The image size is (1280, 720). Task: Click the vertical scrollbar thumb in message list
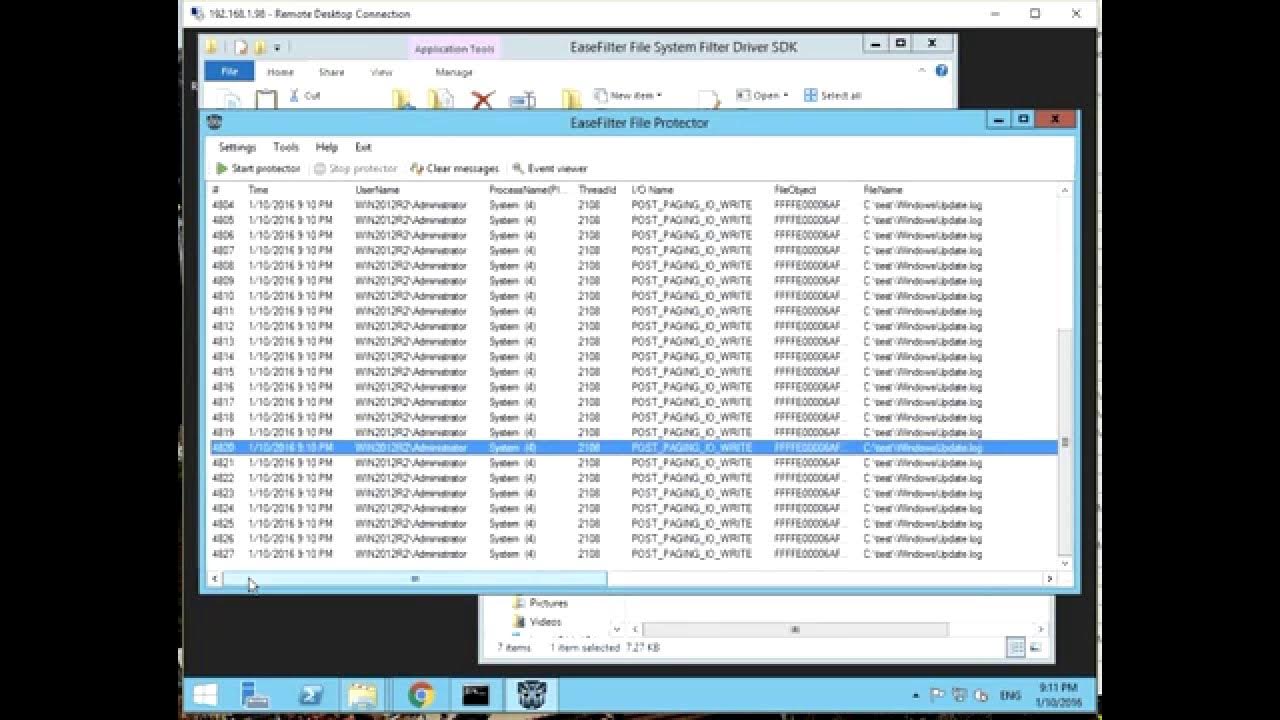click(x=1065, y=443)
